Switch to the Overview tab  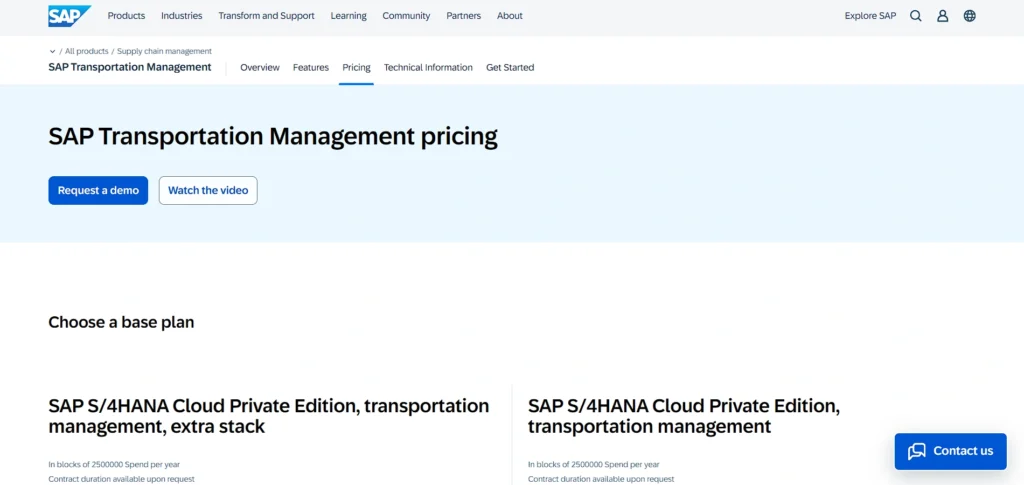[260, 67]
